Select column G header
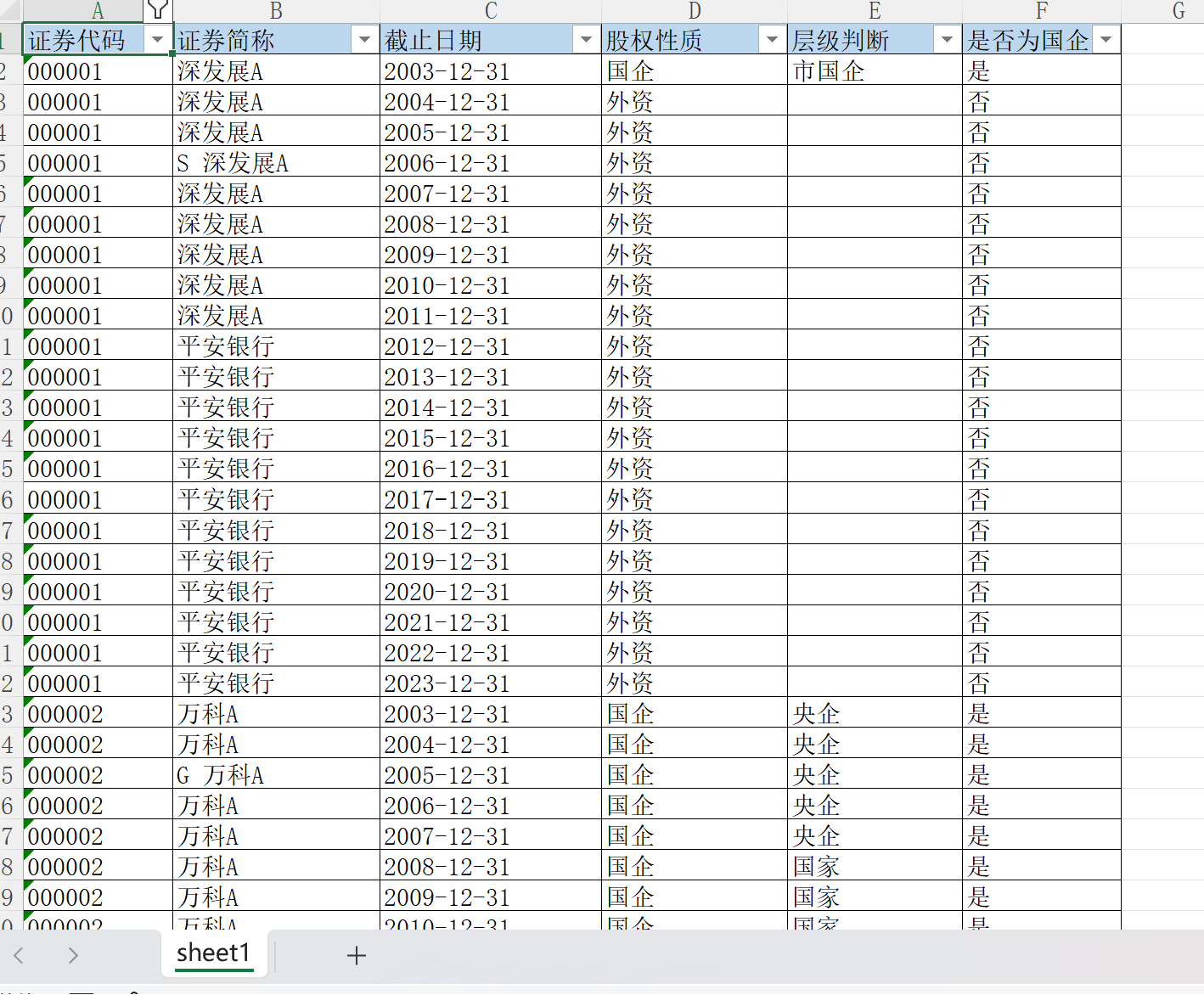Image resolution: width=1204 pixels, height=995 pixels. [x=1179, y=11]
